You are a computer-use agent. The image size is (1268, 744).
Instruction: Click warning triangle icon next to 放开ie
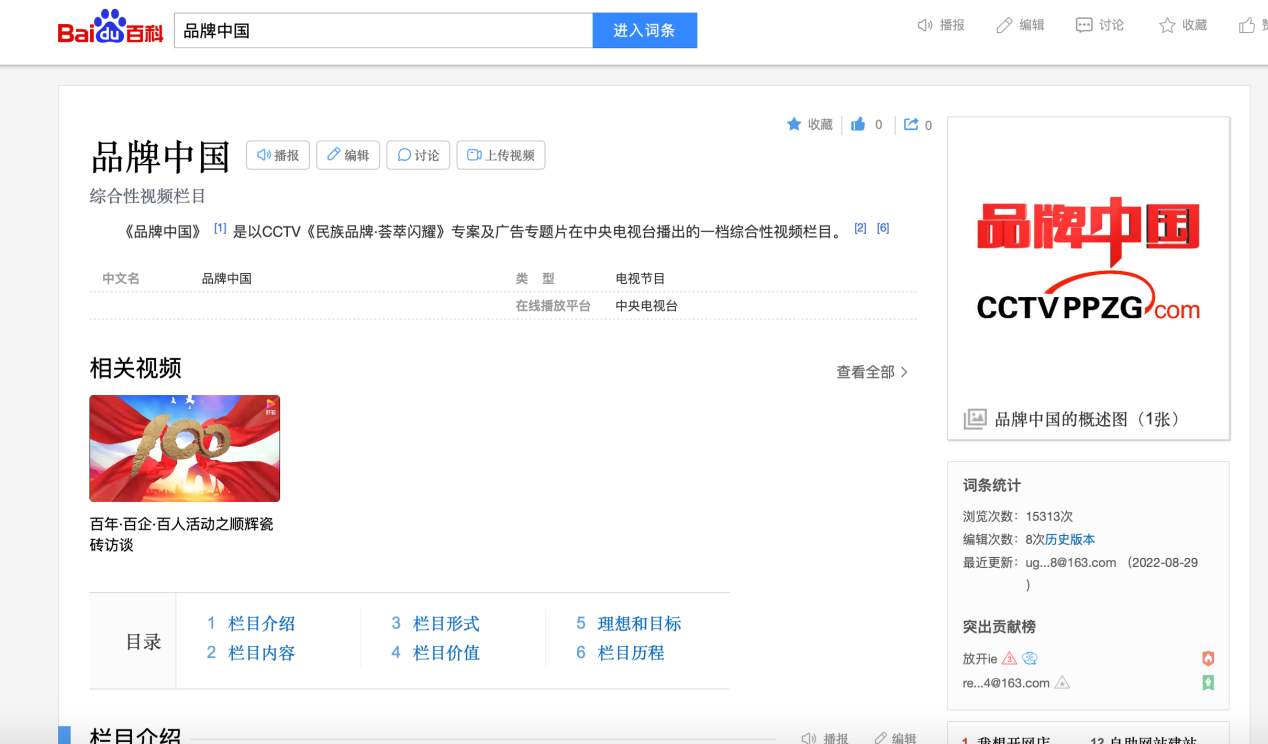point(1009,658)
